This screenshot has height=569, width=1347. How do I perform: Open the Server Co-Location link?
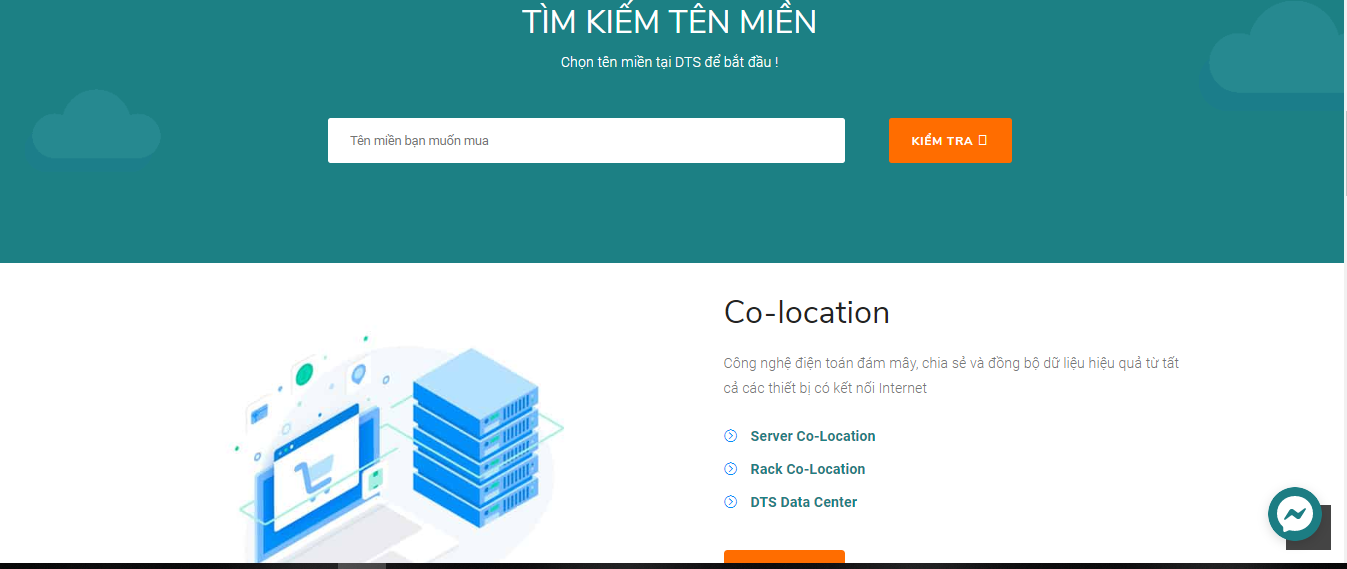pos(813,436)
